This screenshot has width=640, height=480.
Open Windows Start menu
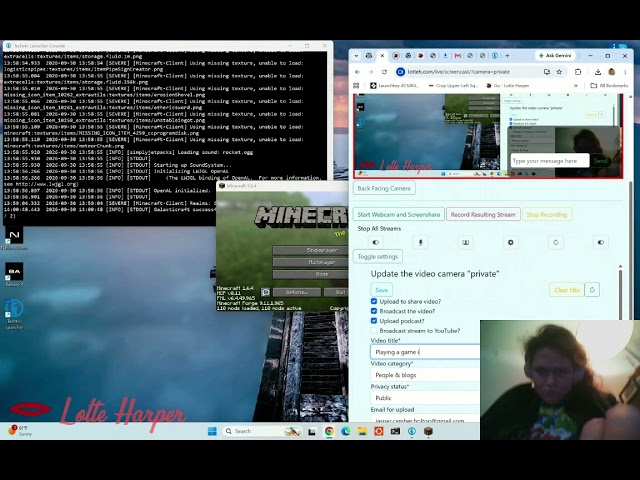212,431
